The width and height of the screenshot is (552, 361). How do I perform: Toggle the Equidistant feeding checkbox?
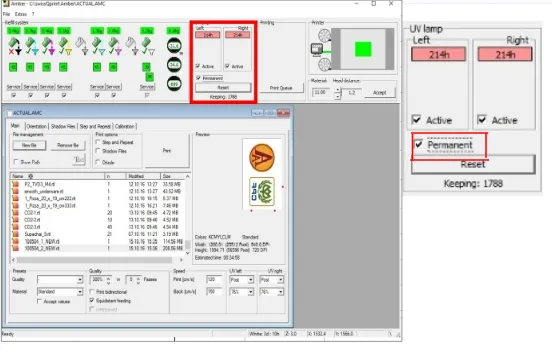click(92, 300)
